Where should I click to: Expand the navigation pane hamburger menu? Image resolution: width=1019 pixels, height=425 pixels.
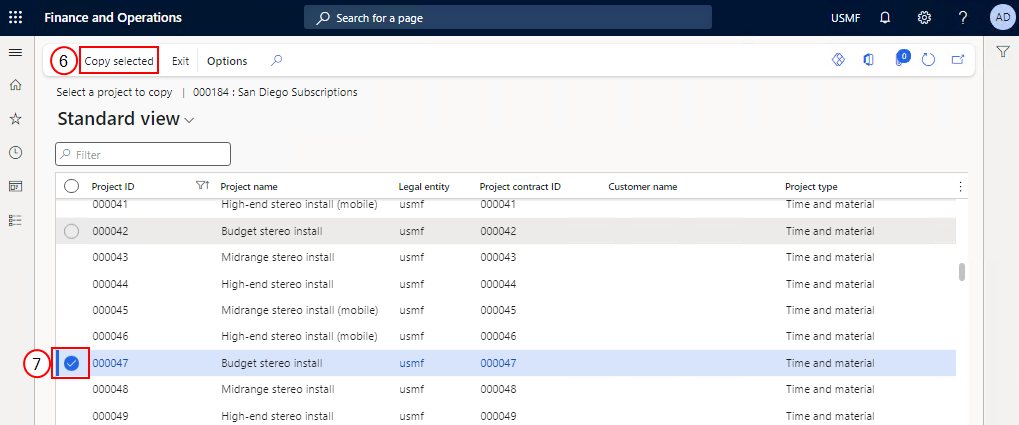tap(15, 53)
